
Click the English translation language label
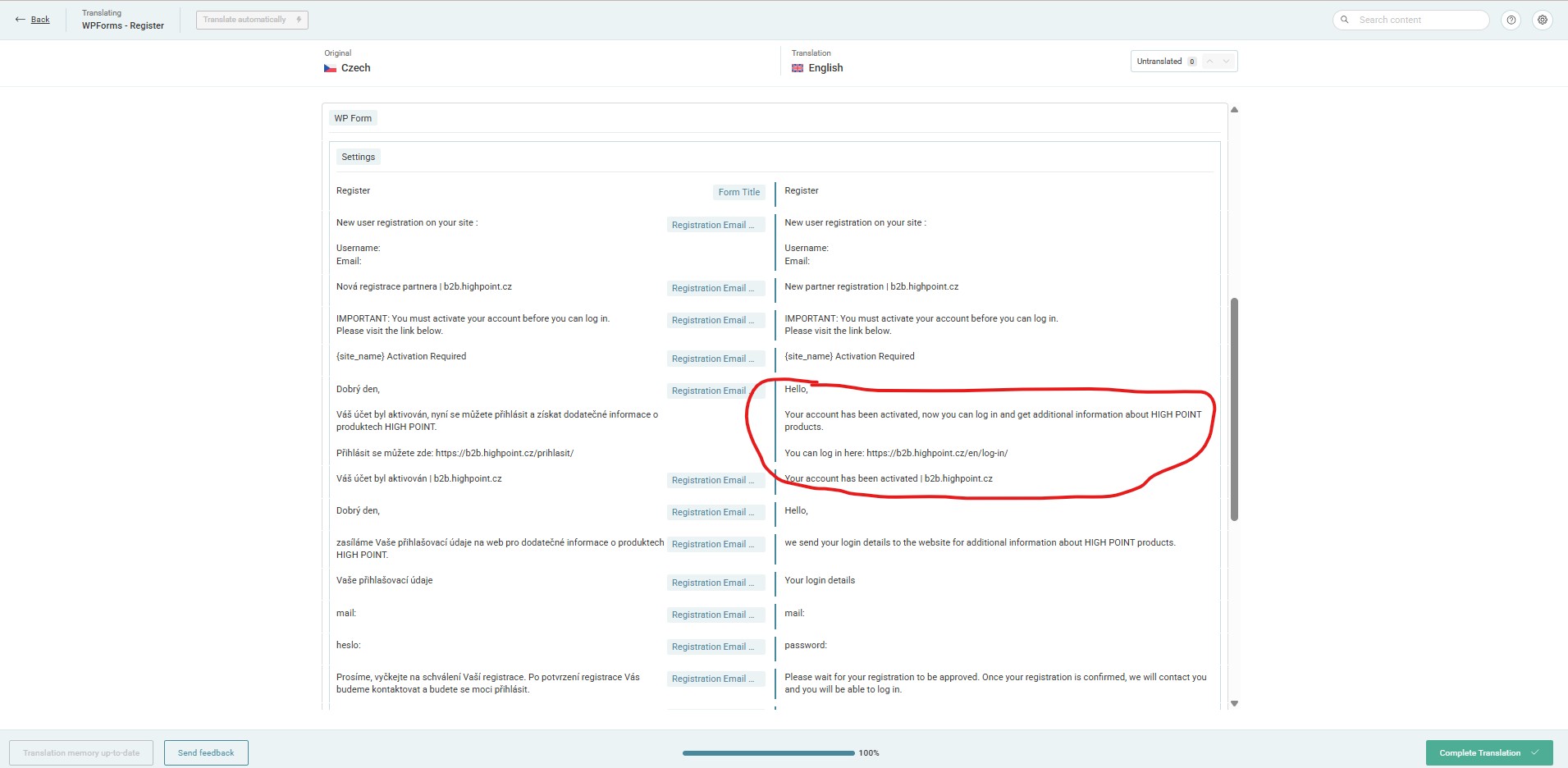825,68
